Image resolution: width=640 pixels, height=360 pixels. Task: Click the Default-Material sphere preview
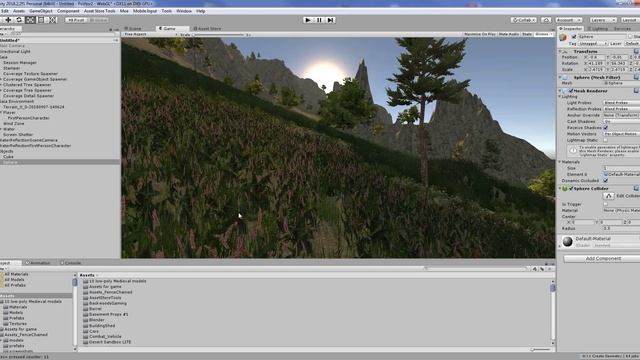tap(568, 242)
